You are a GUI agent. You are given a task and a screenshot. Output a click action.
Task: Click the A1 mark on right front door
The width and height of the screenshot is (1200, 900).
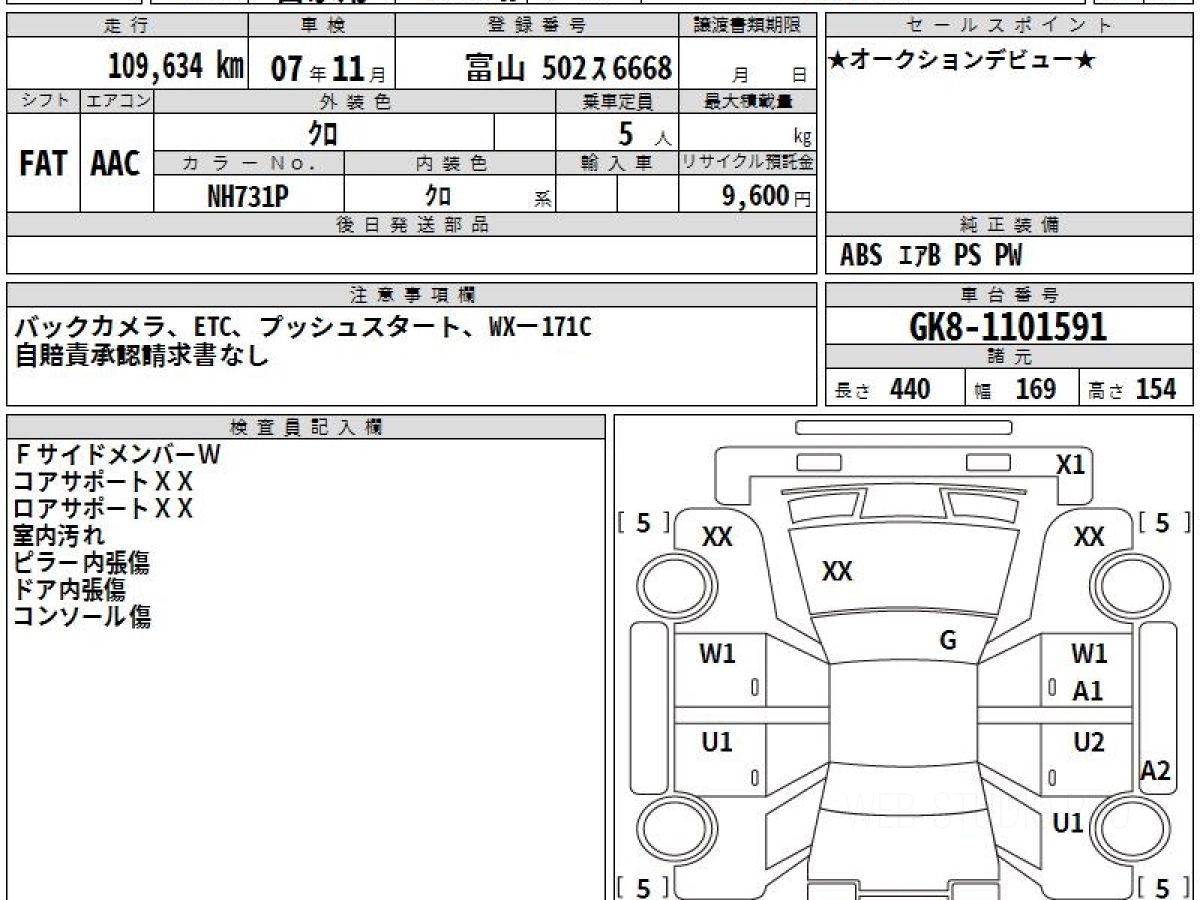click(x=1088, y=690)
